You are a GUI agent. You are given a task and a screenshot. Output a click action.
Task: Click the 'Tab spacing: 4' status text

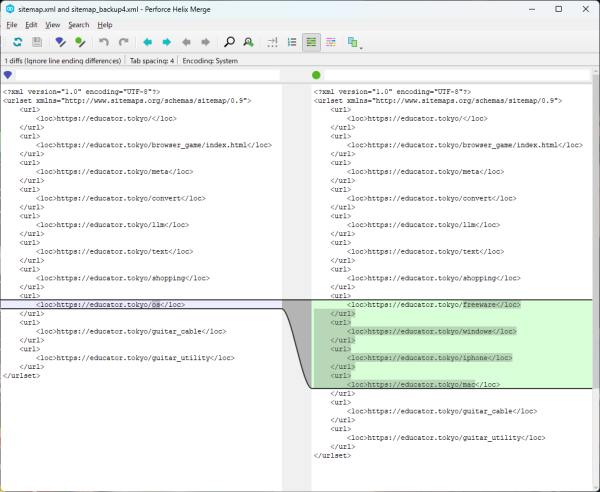152,61
